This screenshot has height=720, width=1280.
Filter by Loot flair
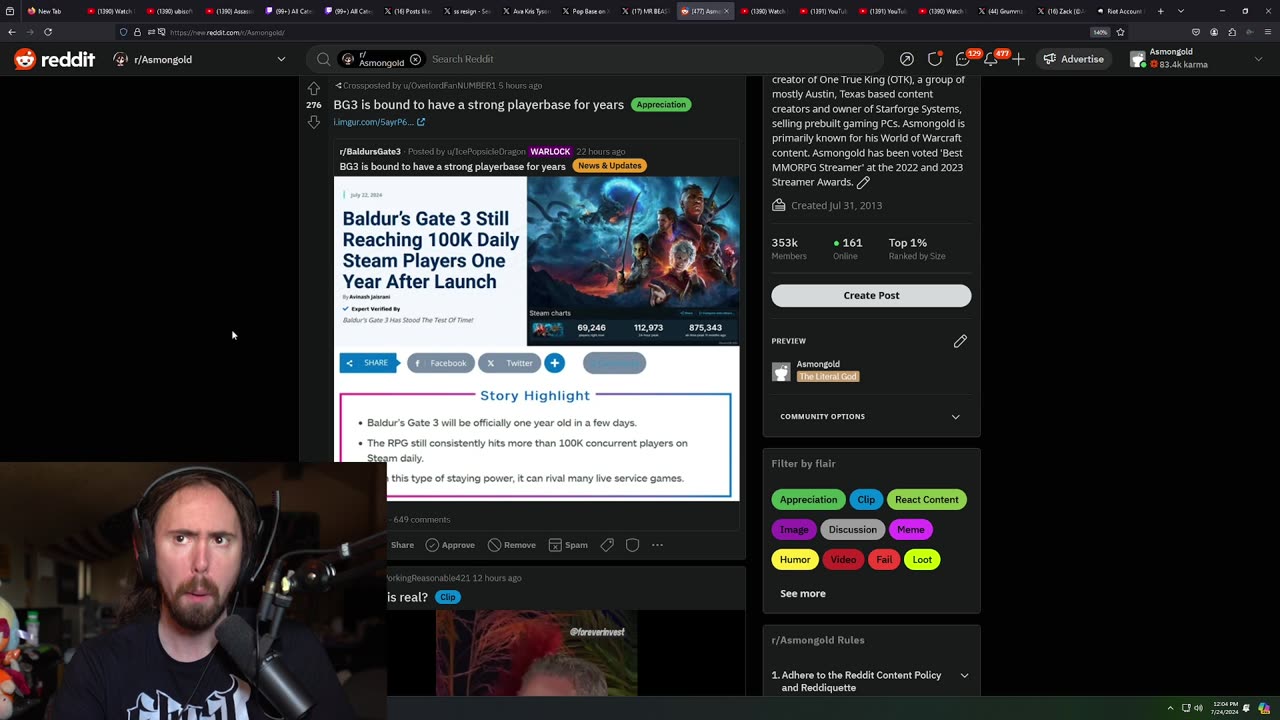922,560
